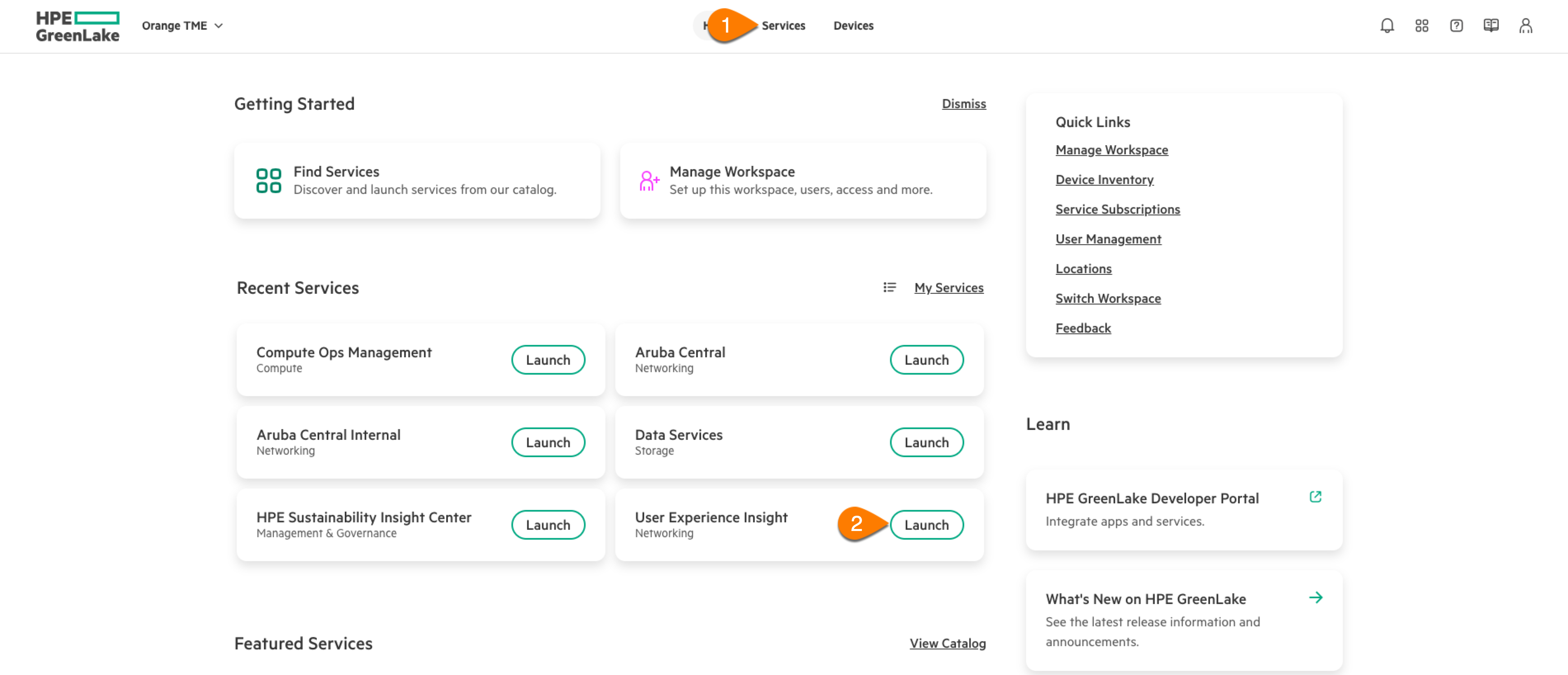Open User Management quick link
The width and height of the screenshot is (1568, 675).
coord(1108,239)
